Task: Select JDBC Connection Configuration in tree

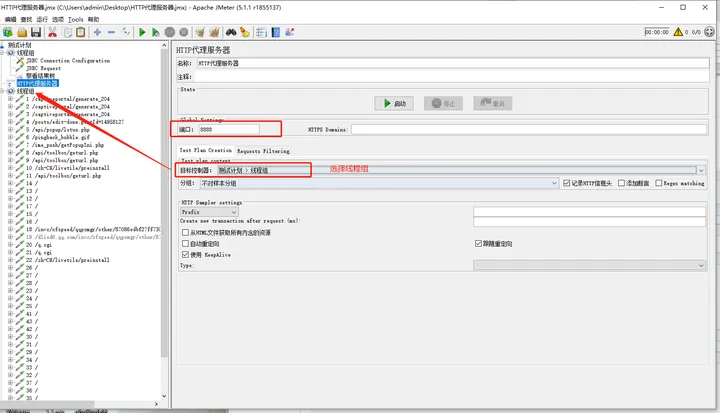Action: click(x=68, y=61)
